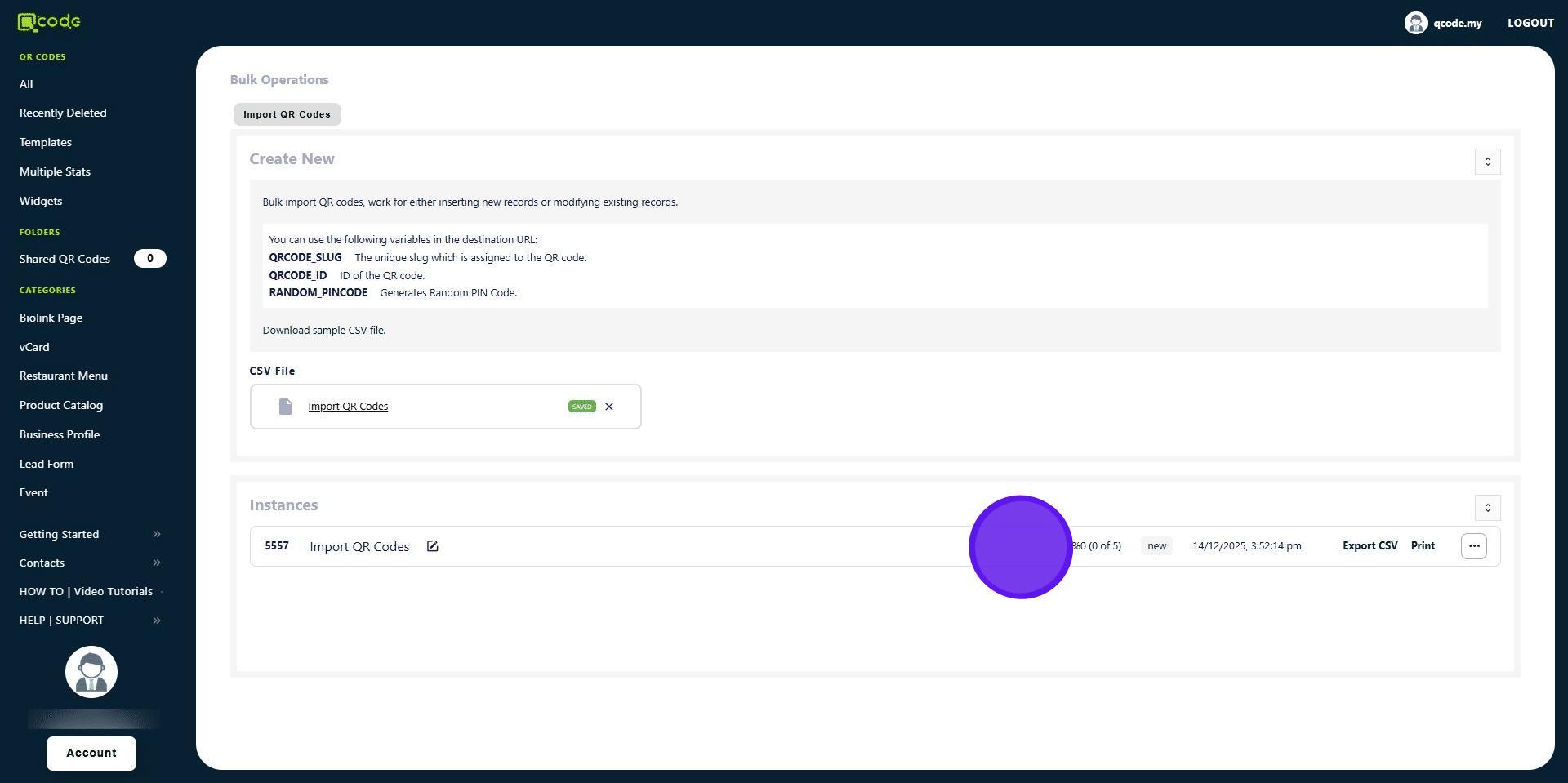
Task: Download the sample CSV file
Action: 323,330
